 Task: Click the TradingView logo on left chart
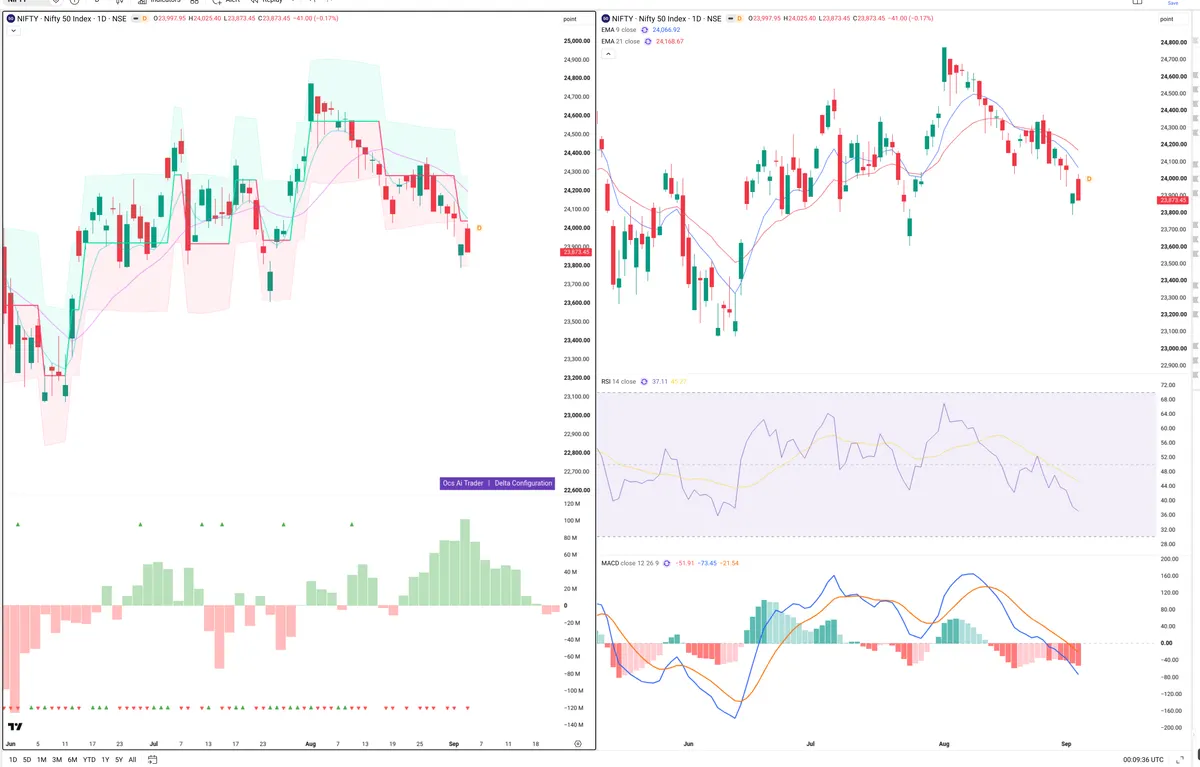(x=15, y=727)
